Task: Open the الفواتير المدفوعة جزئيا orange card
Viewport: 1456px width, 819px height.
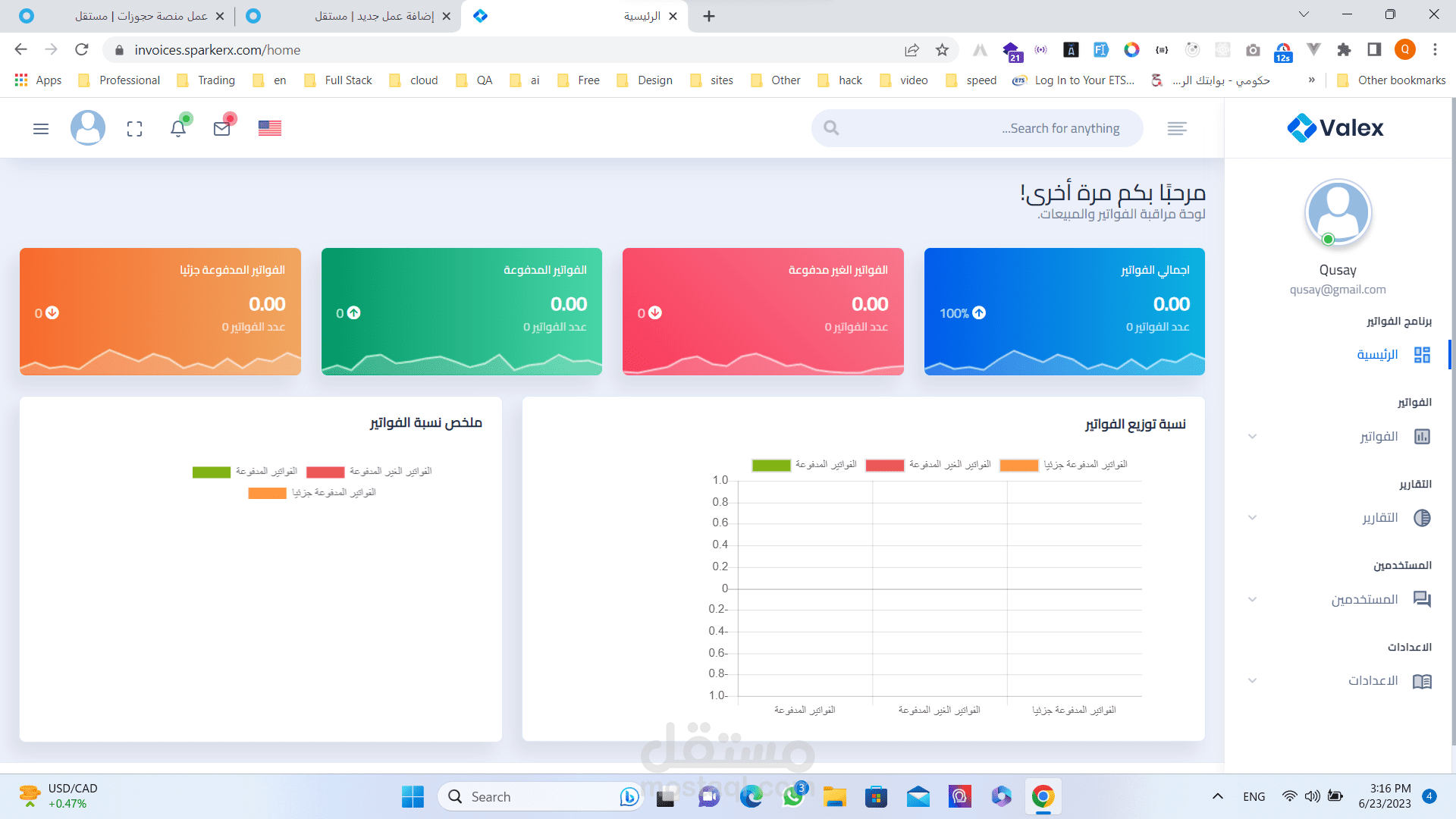Action: click(x=160, y=312)
